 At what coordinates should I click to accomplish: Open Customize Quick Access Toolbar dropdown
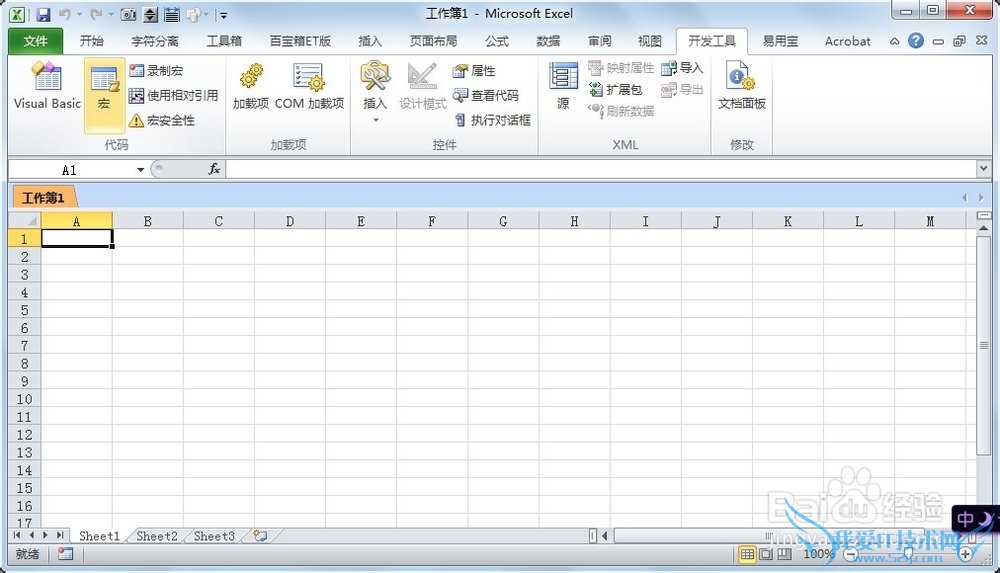click(223, 15)
